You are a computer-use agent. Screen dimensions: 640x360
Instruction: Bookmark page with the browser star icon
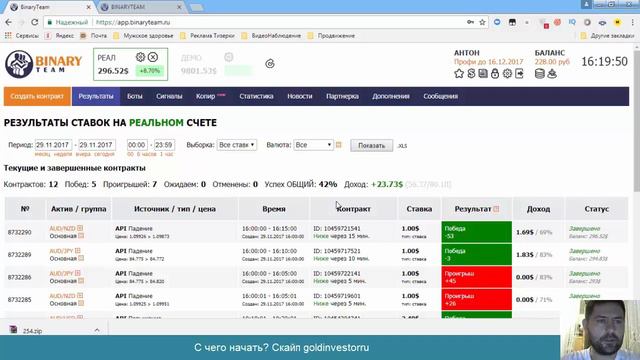point(482,22)
